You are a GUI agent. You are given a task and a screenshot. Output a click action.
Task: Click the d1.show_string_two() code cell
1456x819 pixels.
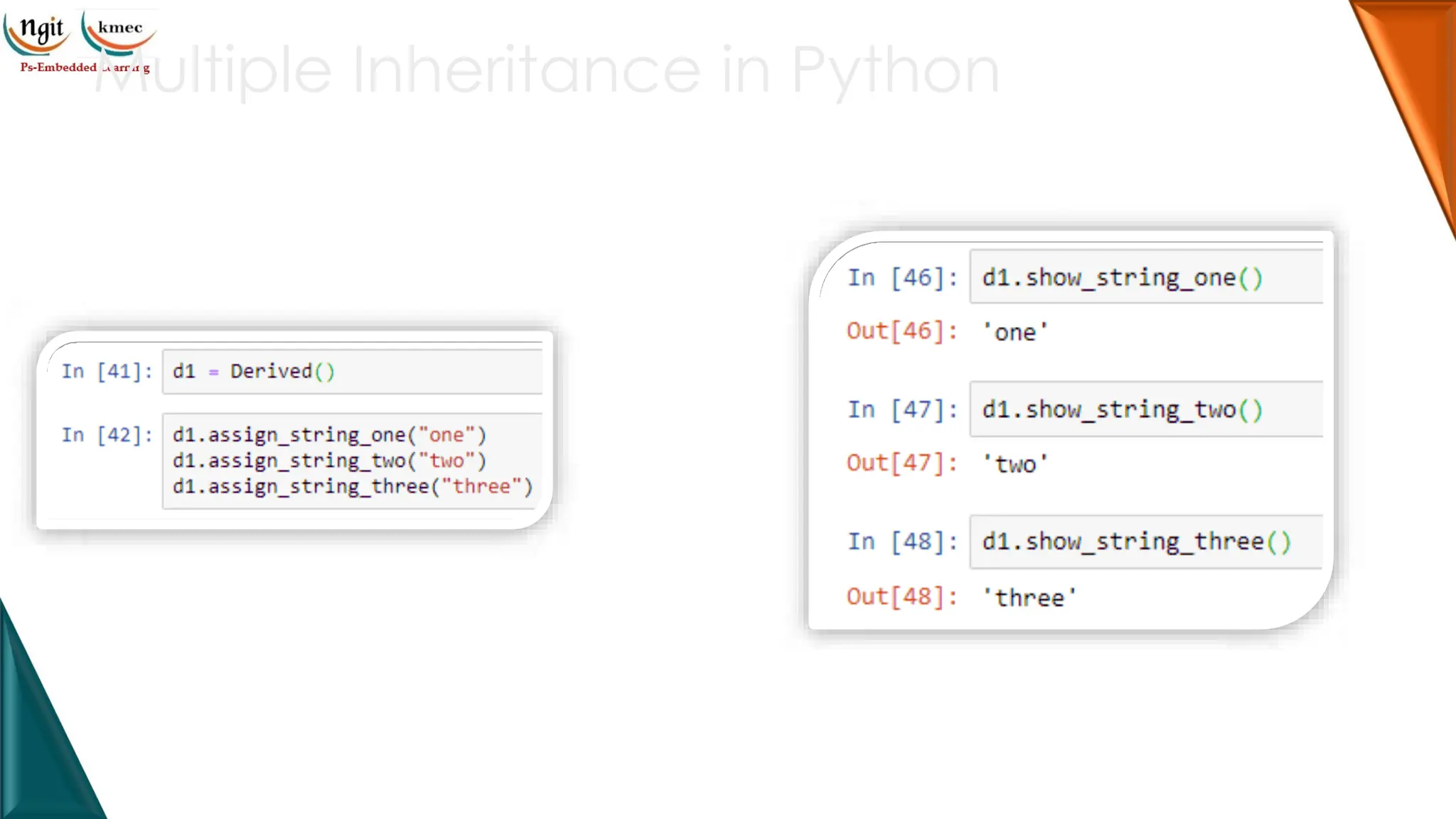[1146, 409]
